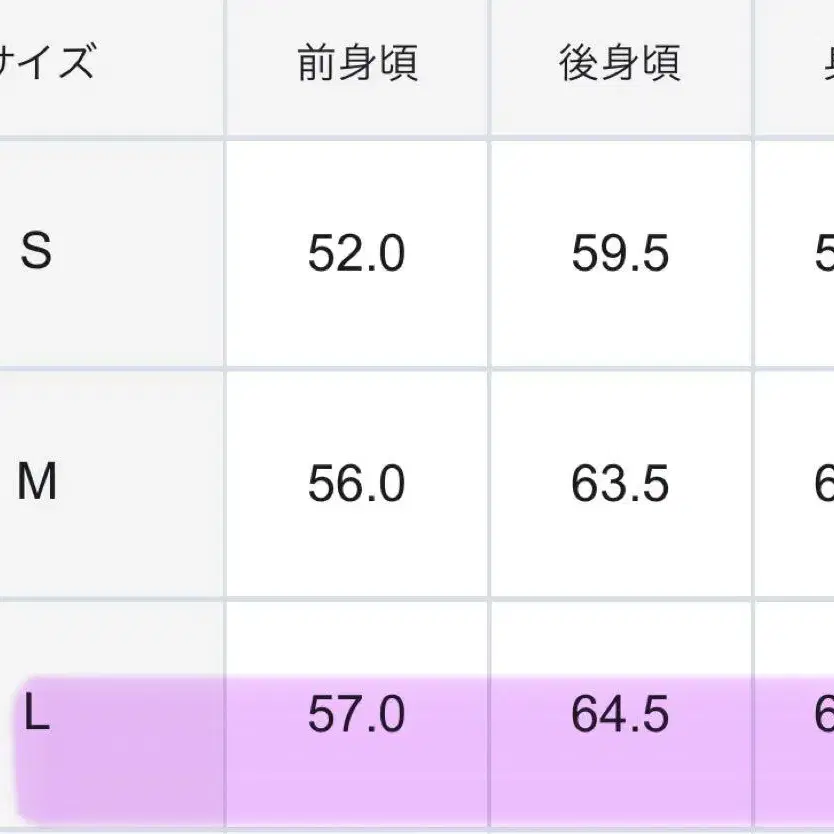This screenshot has height=834, width=834.
Task: Click the divider between 52.0 and 59.5
Action: pyautogui.click(x=489, y=254)
